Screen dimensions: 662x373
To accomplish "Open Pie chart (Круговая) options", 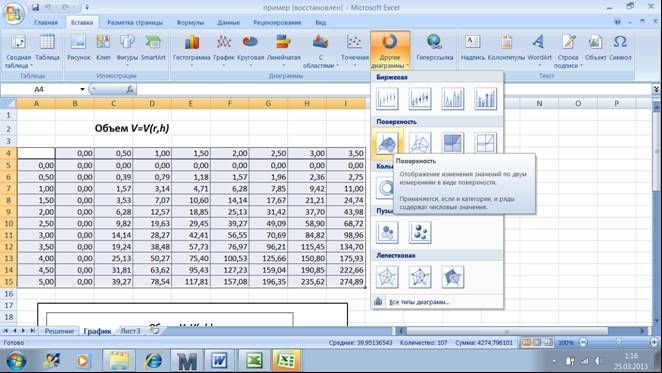I will click(x=250, y=51).
